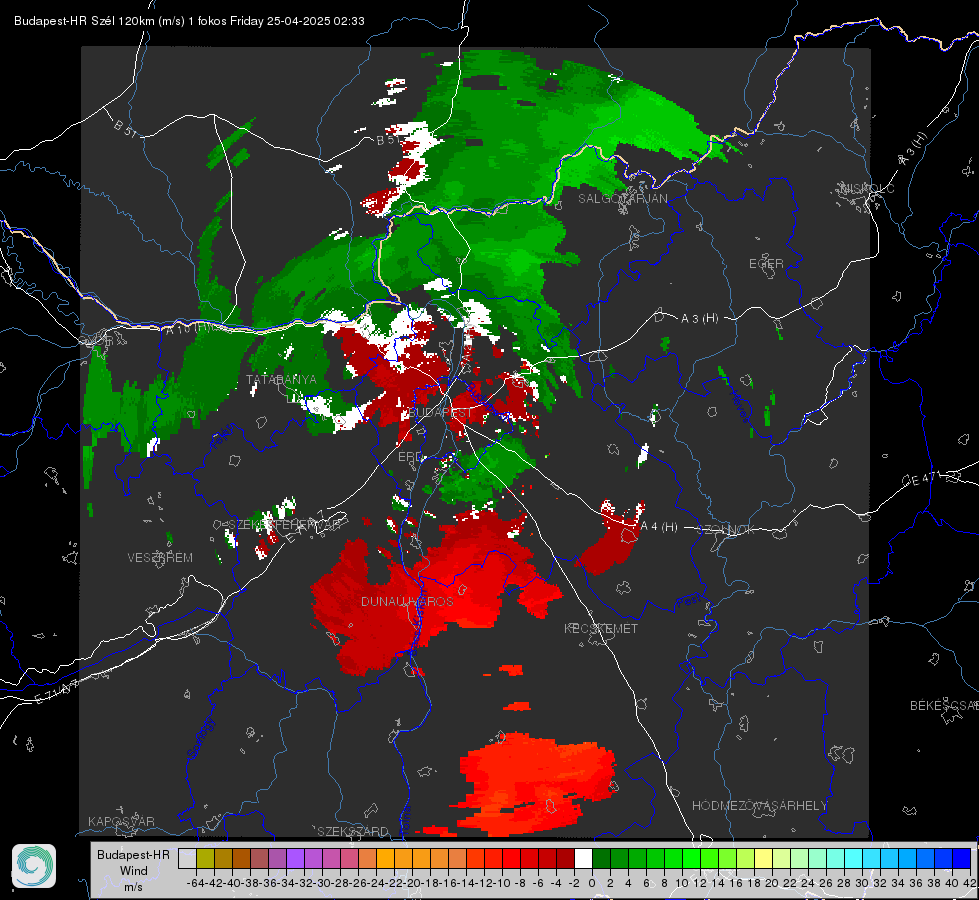Click the ERD town label
The image size is (979, 900).
click(x=410, y=457)
